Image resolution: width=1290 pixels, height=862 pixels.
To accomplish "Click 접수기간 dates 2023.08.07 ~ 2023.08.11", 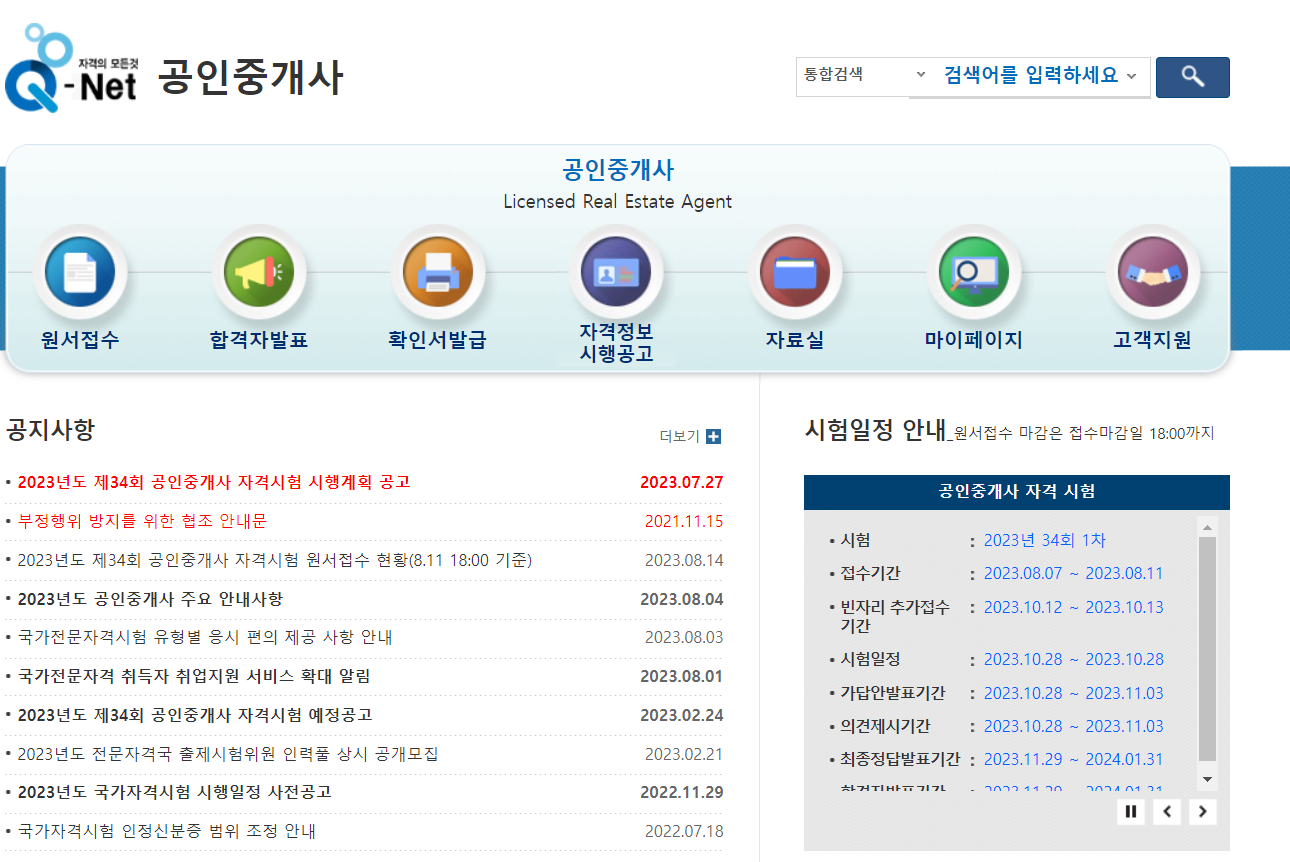I will [x=1074, y=573].
